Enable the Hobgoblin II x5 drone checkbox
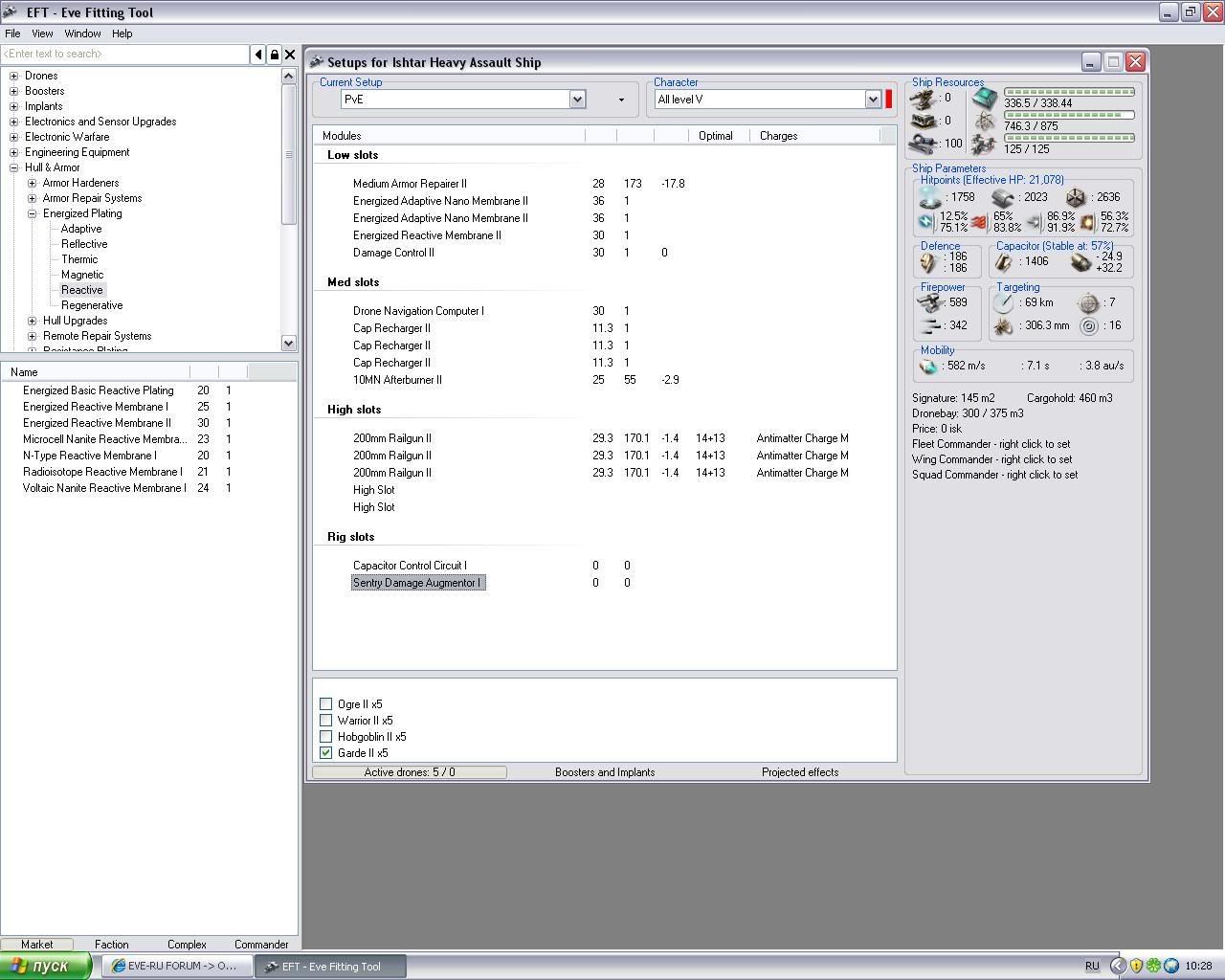This screenshot has width=1225, height=980. 325,737
